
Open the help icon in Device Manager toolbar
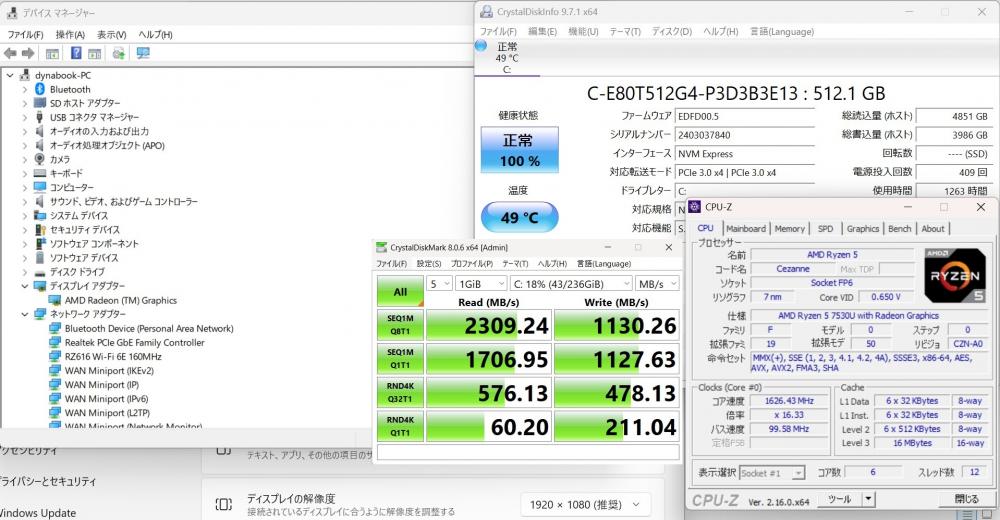click(x=76, y=54)
